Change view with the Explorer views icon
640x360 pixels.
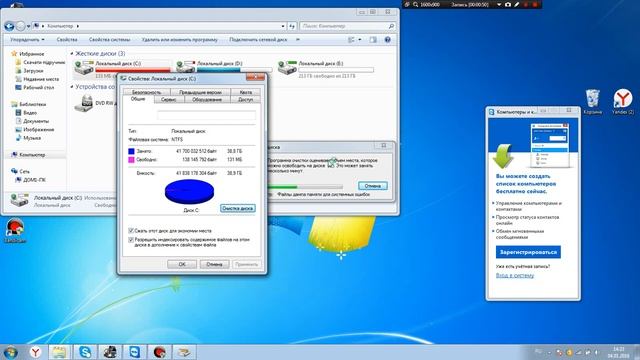(x=351, y=40)
